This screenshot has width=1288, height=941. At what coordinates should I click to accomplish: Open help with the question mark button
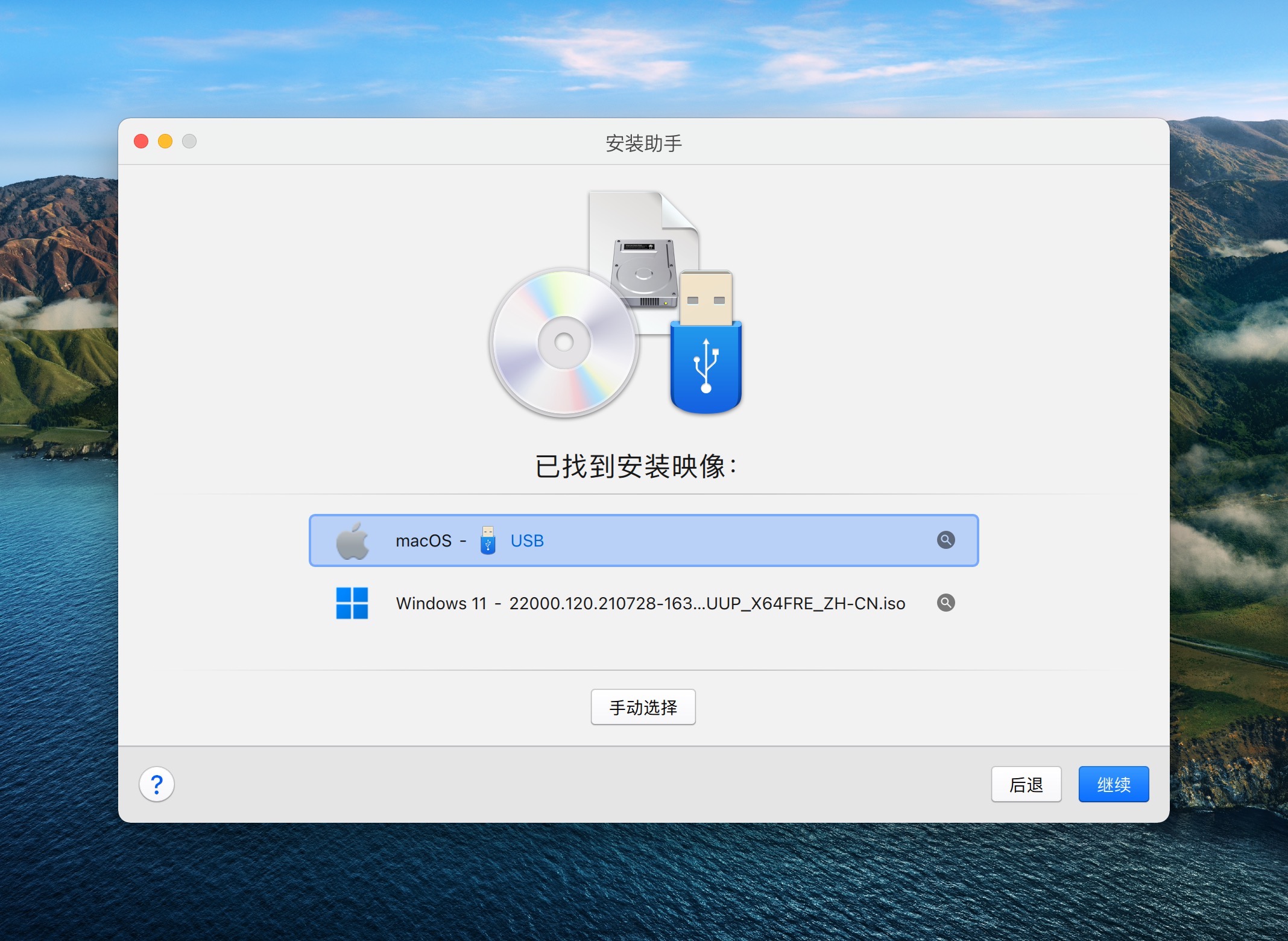click(157, 784)
